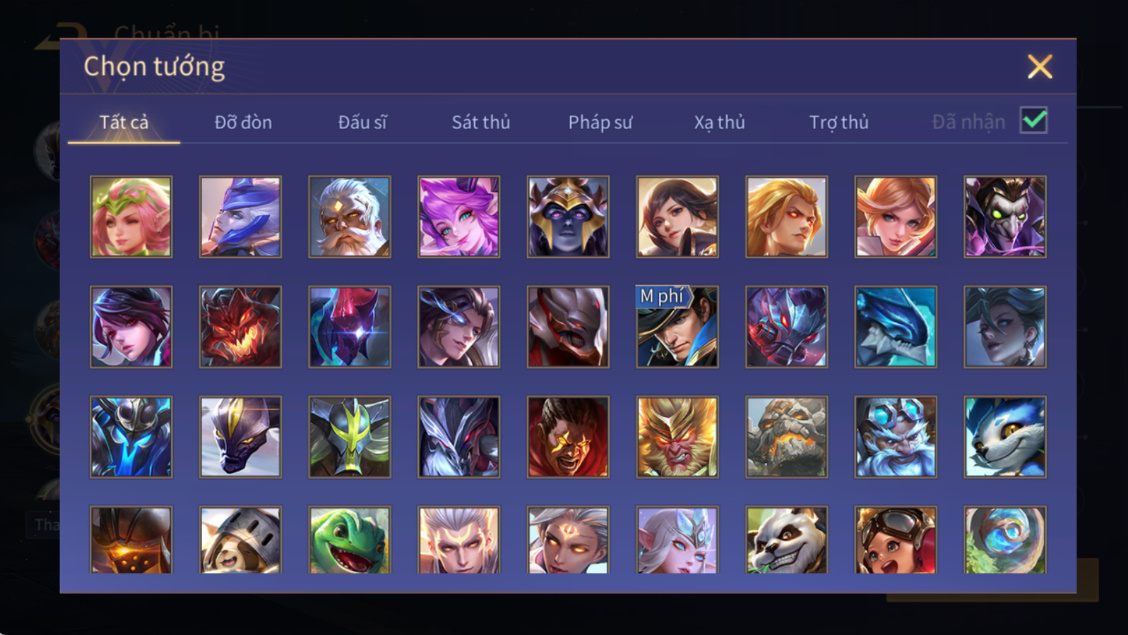
Task: Choose the golden monkey king hero portrait
Action: 677,437
